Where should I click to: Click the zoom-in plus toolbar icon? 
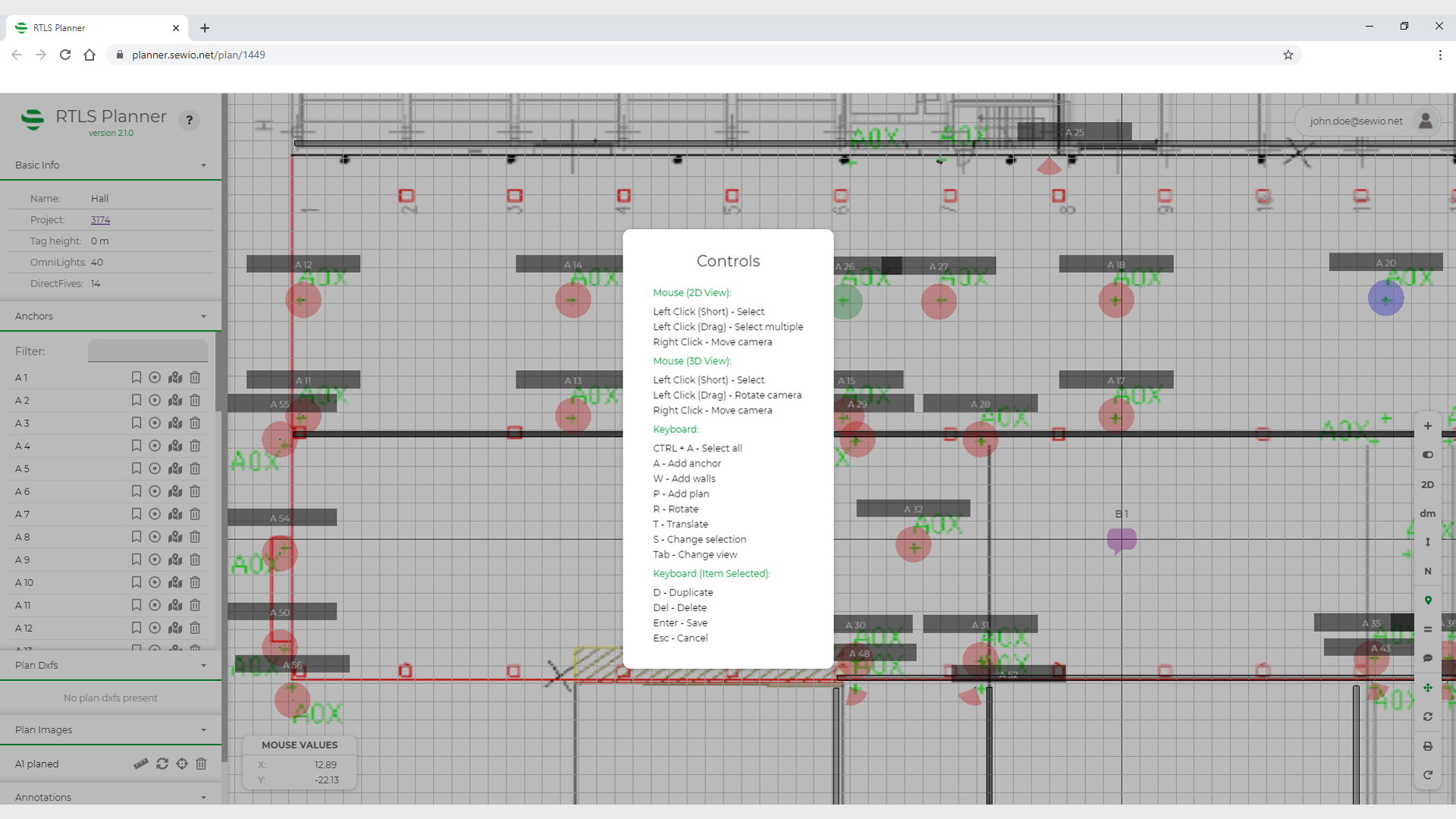(1427, 426)
